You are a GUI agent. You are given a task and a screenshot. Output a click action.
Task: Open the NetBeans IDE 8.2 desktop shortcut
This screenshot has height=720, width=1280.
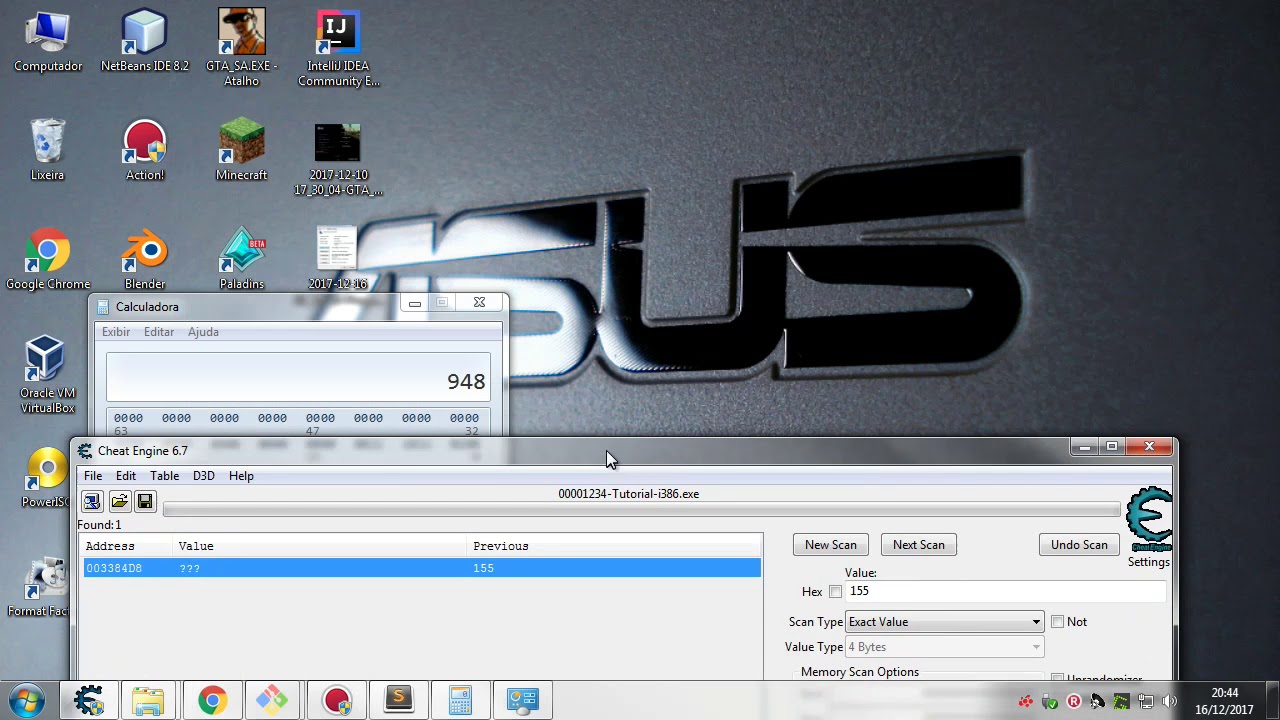tap(145, 41)
